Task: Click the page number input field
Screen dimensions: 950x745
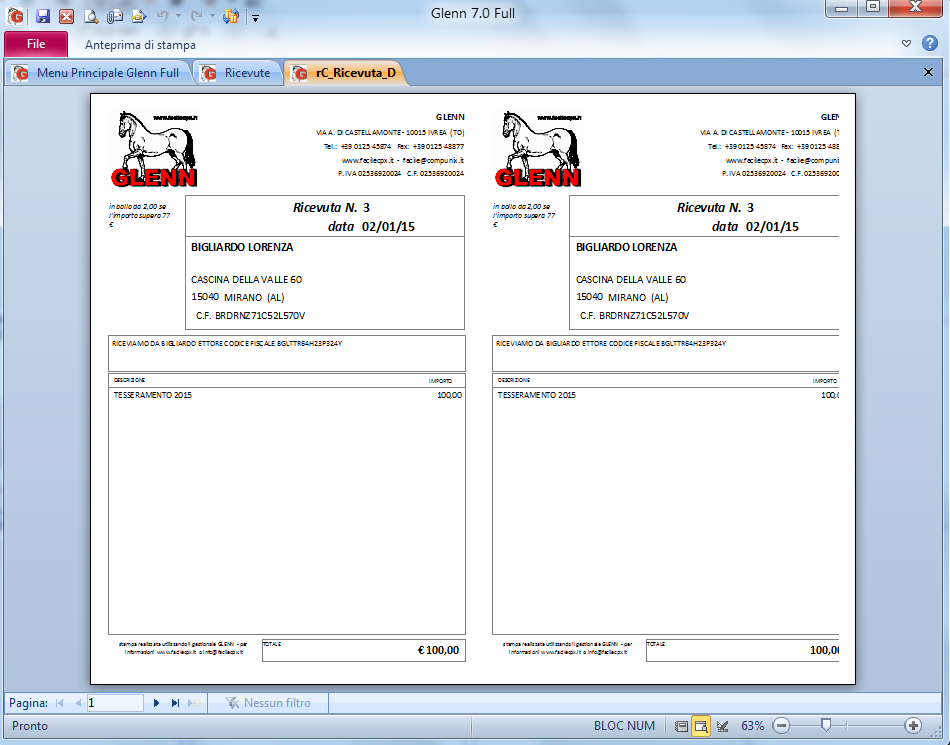Action: [115, 703]
